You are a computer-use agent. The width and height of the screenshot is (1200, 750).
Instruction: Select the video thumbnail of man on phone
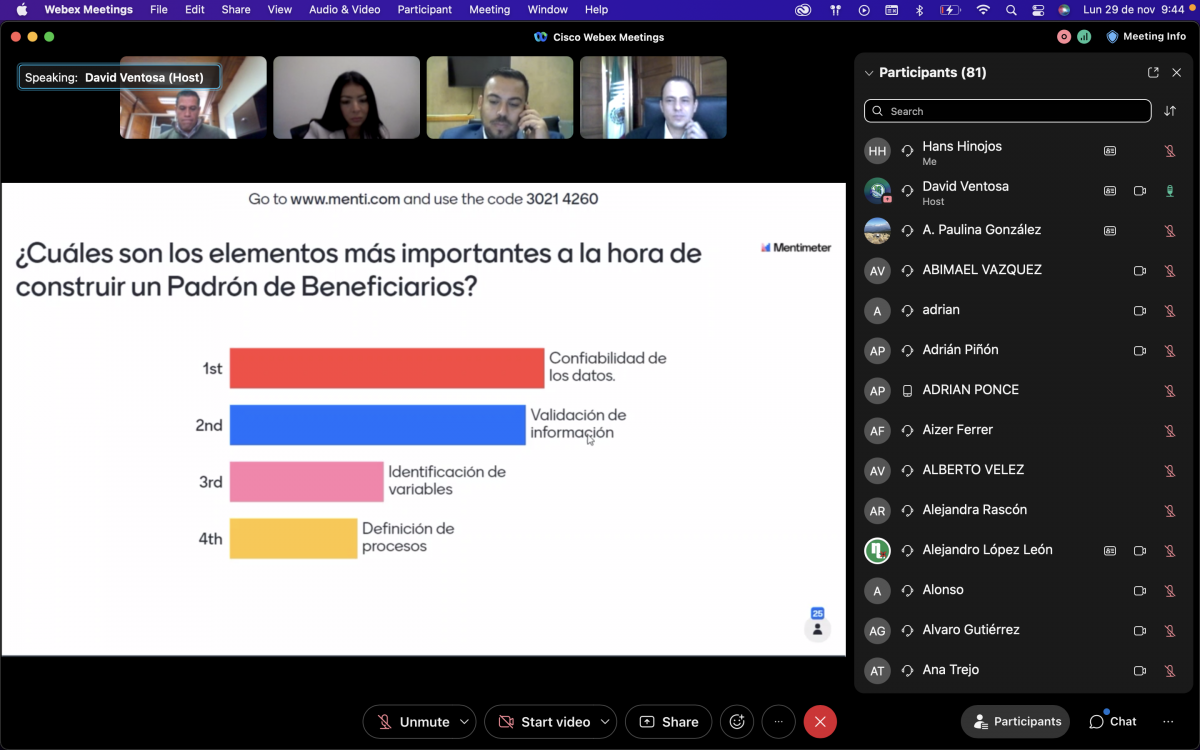click(x=500, y=97)
